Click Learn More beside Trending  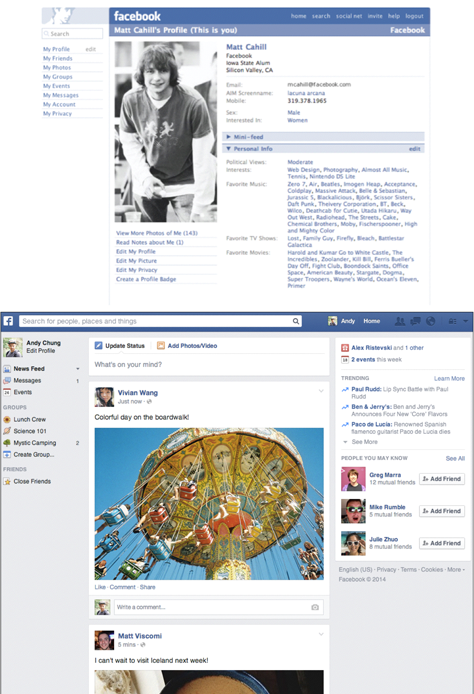pyautogui.click(x=449, y=378)
